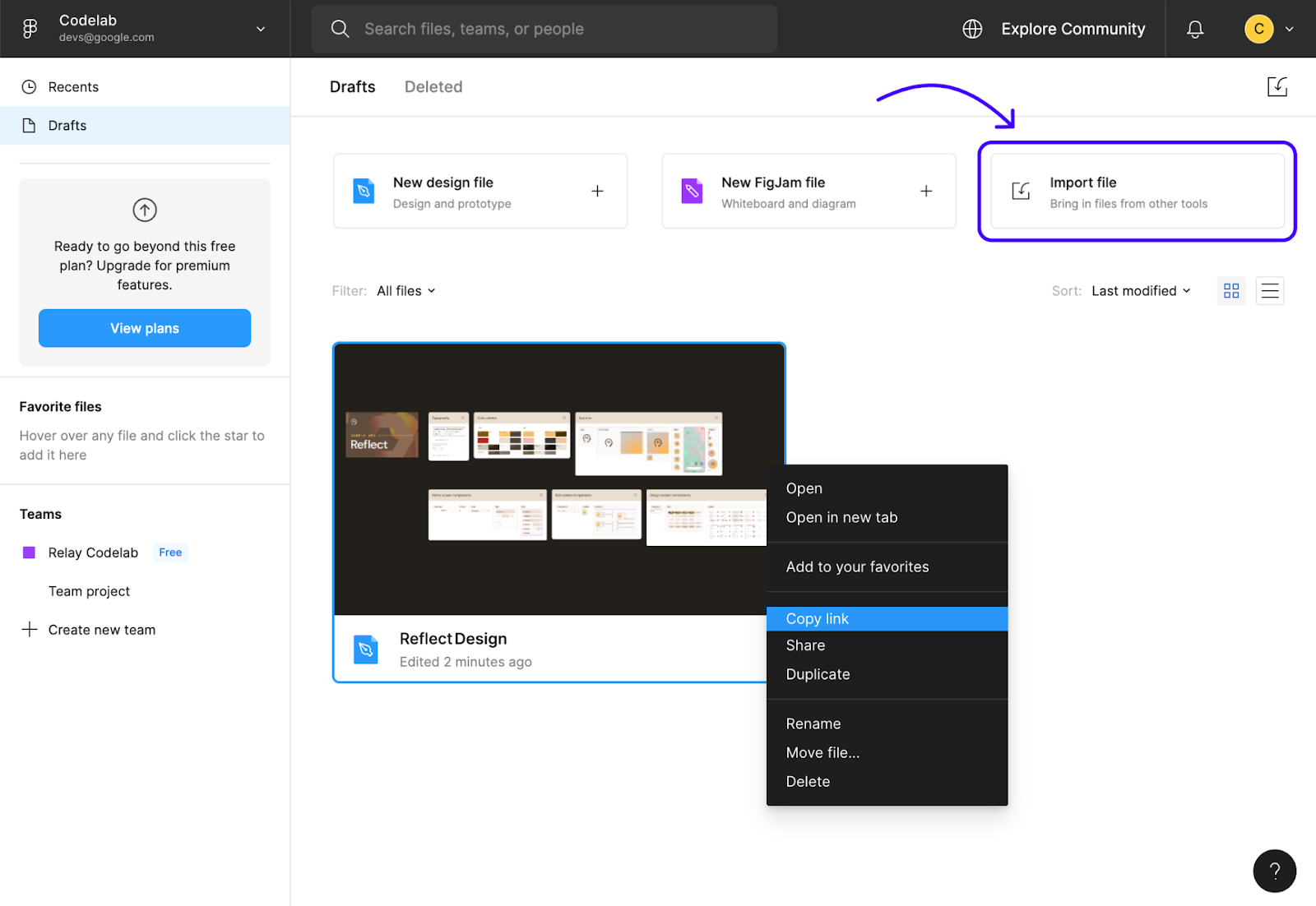Screen dimensions: 1316x906
Task: Click the View plans button
Action: tap(145, 328)
